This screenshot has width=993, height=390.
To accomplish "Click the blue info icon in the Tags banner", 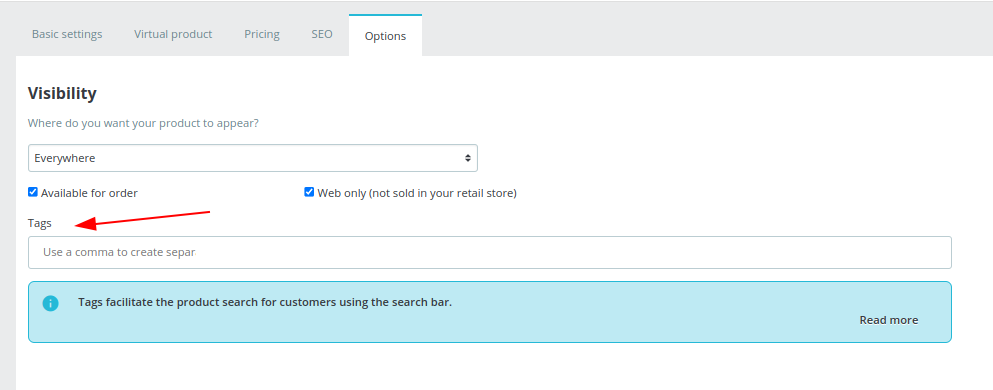I will (x=51, y=303).
